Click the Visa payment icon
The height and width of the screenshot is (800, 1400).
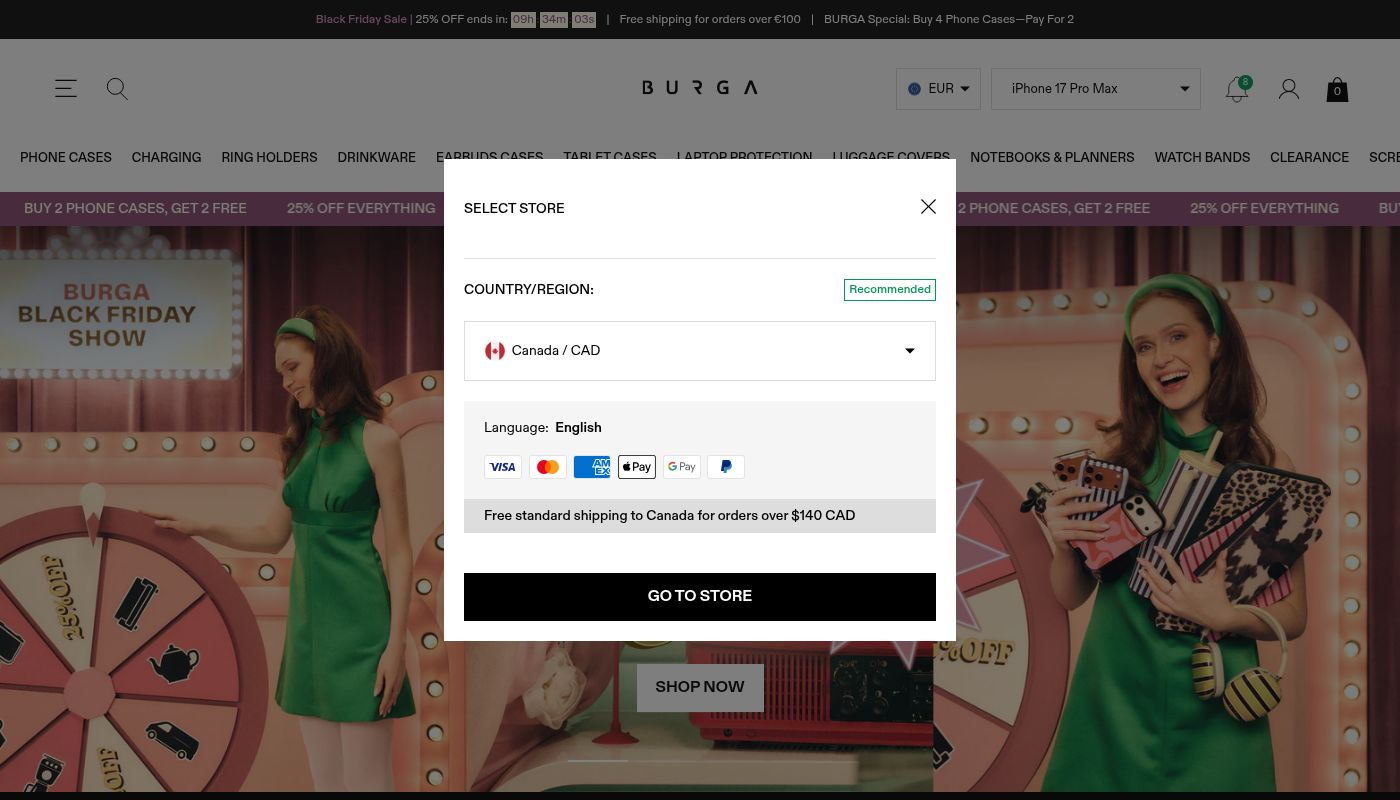click(x=503, y=467)
